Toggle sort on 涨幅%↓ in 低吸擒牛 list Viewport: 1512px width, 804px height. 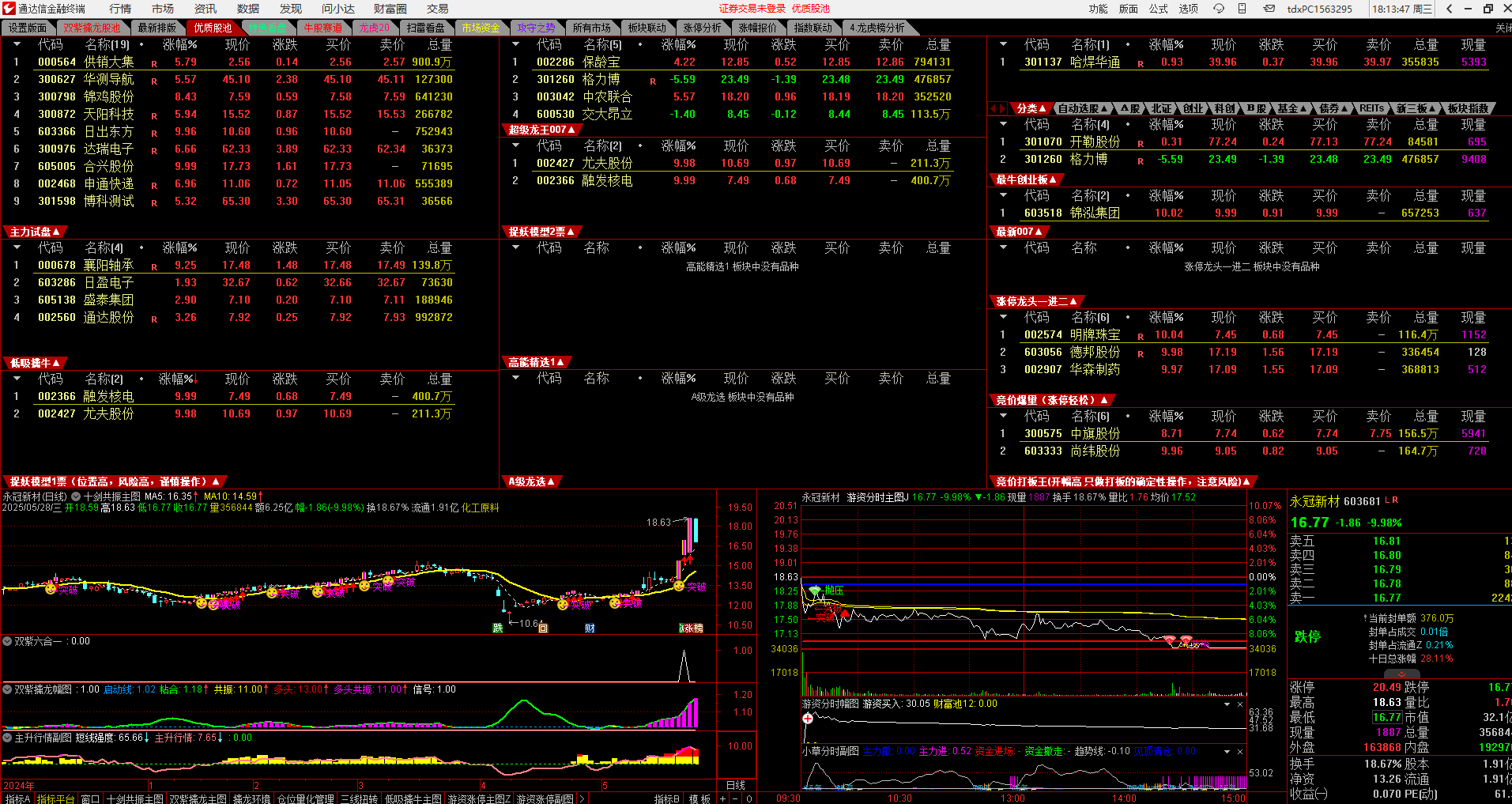pos(179,379)
